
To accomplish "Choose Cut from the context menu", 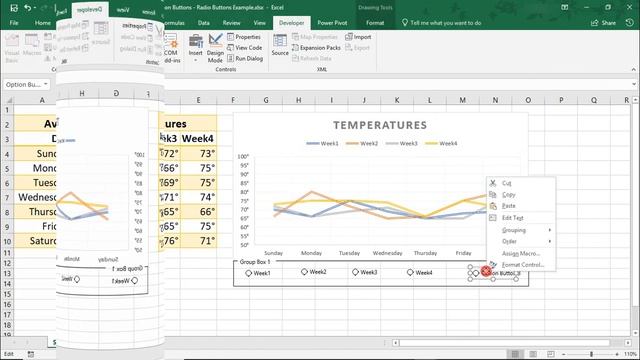I will click(x=521, y=183).
